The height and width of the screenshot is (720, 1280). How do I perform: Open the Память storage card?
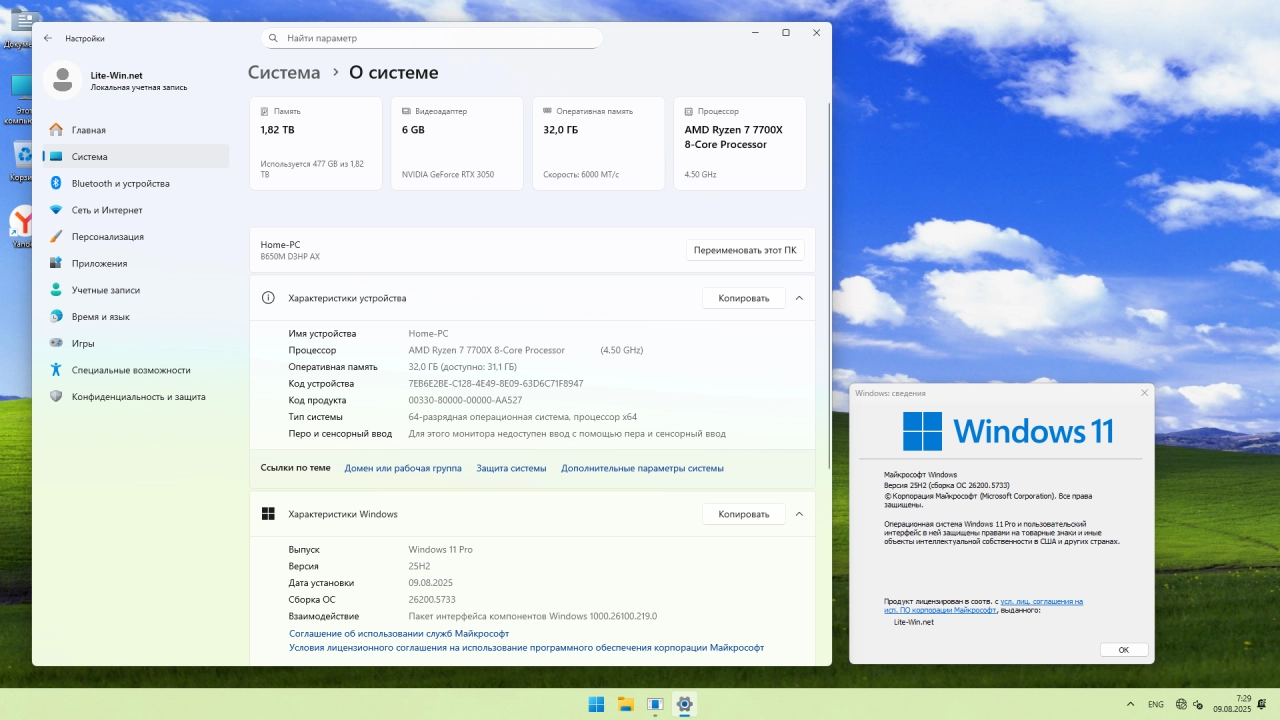[x=316, y=143]
